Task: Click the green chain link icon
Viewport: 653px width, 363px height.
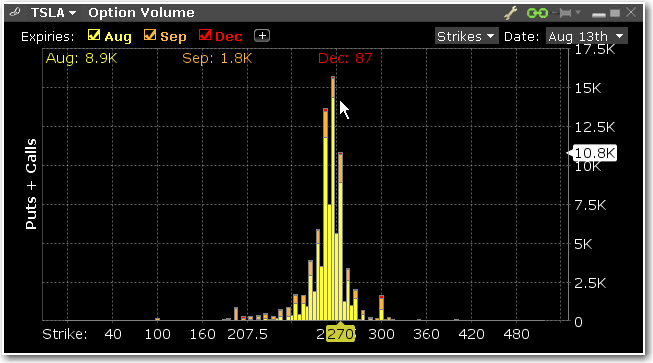Action: [x=537, y=13]
